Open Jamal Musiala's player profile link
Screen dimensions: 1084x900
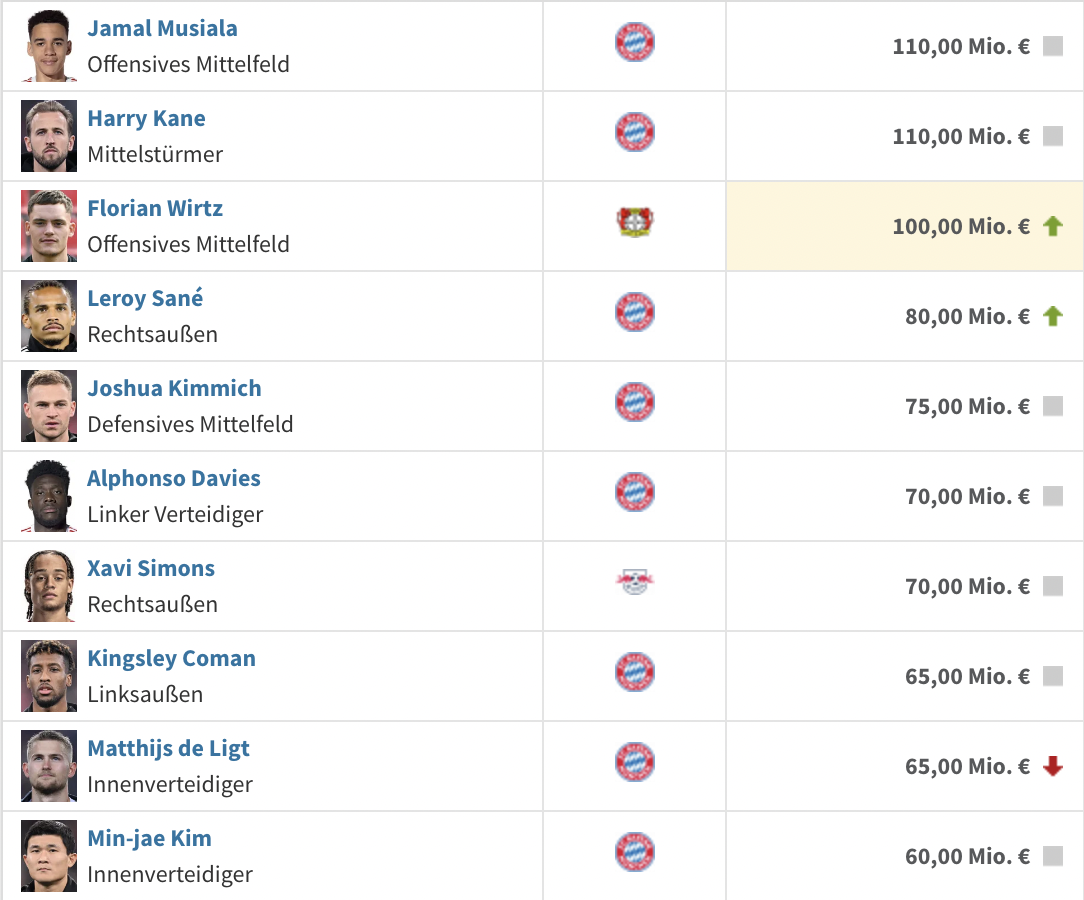click(x=162, y=28)
